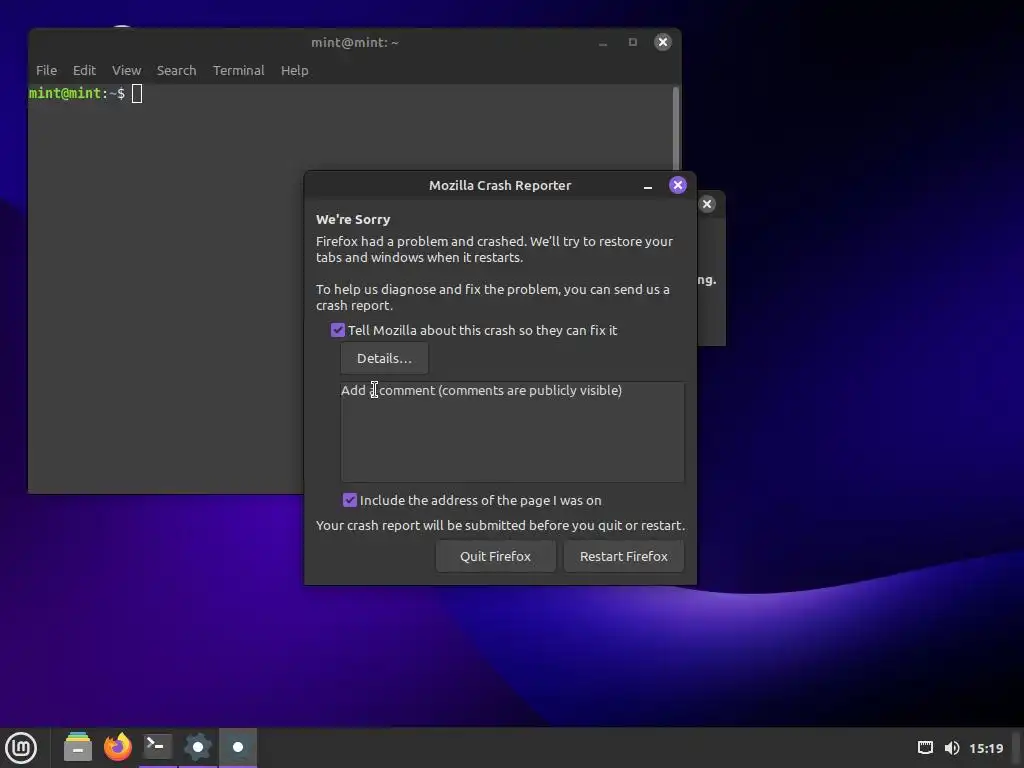
Task: Open the View menu in Terminal
Action: point(126,71)
